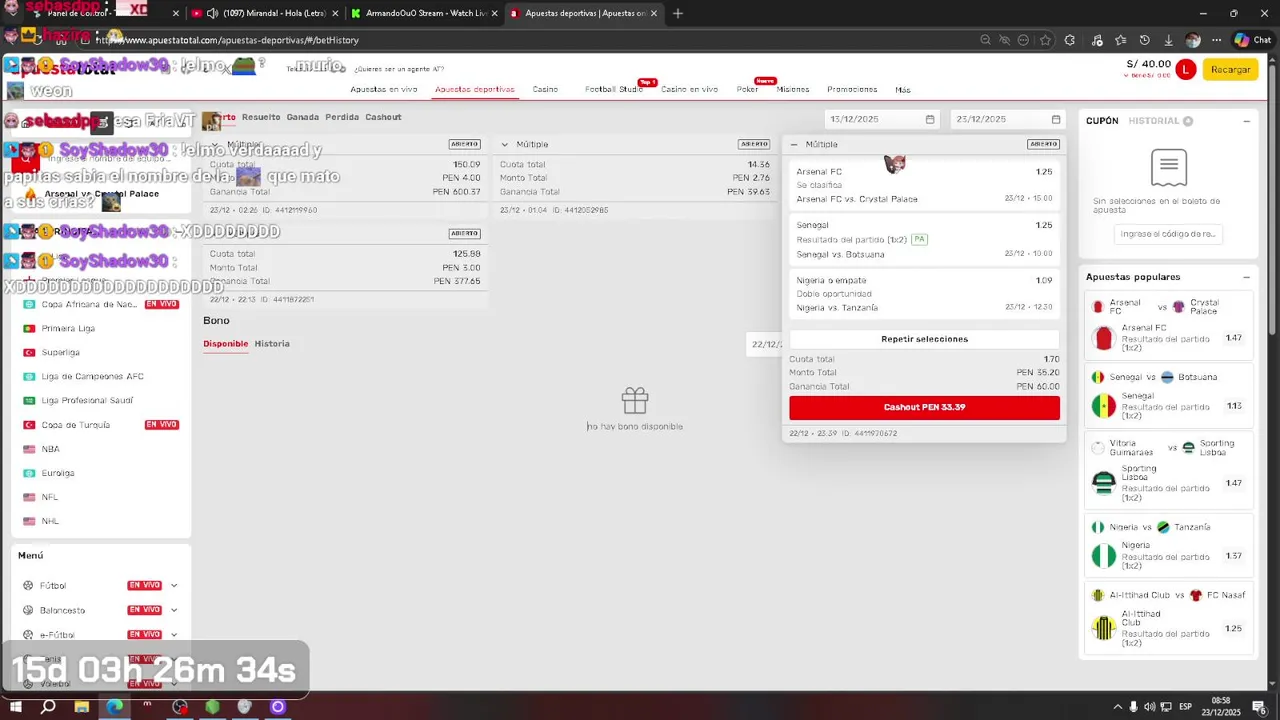Open Copilot Chat in browser toolbar
Viewport: 1280px width, 720px height.
1252,40
